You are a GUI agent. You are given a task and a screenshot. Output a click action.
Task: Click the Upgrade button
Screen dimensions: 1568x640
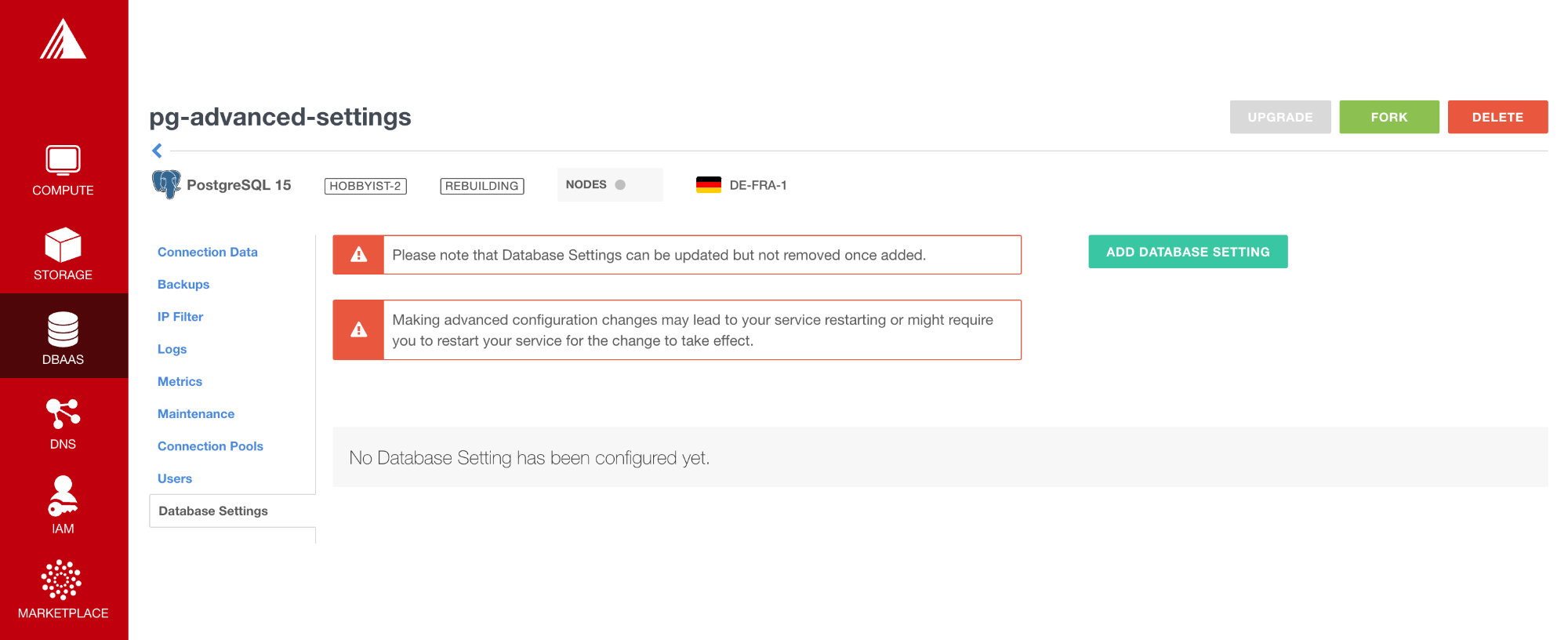[x=1280, y=117]
